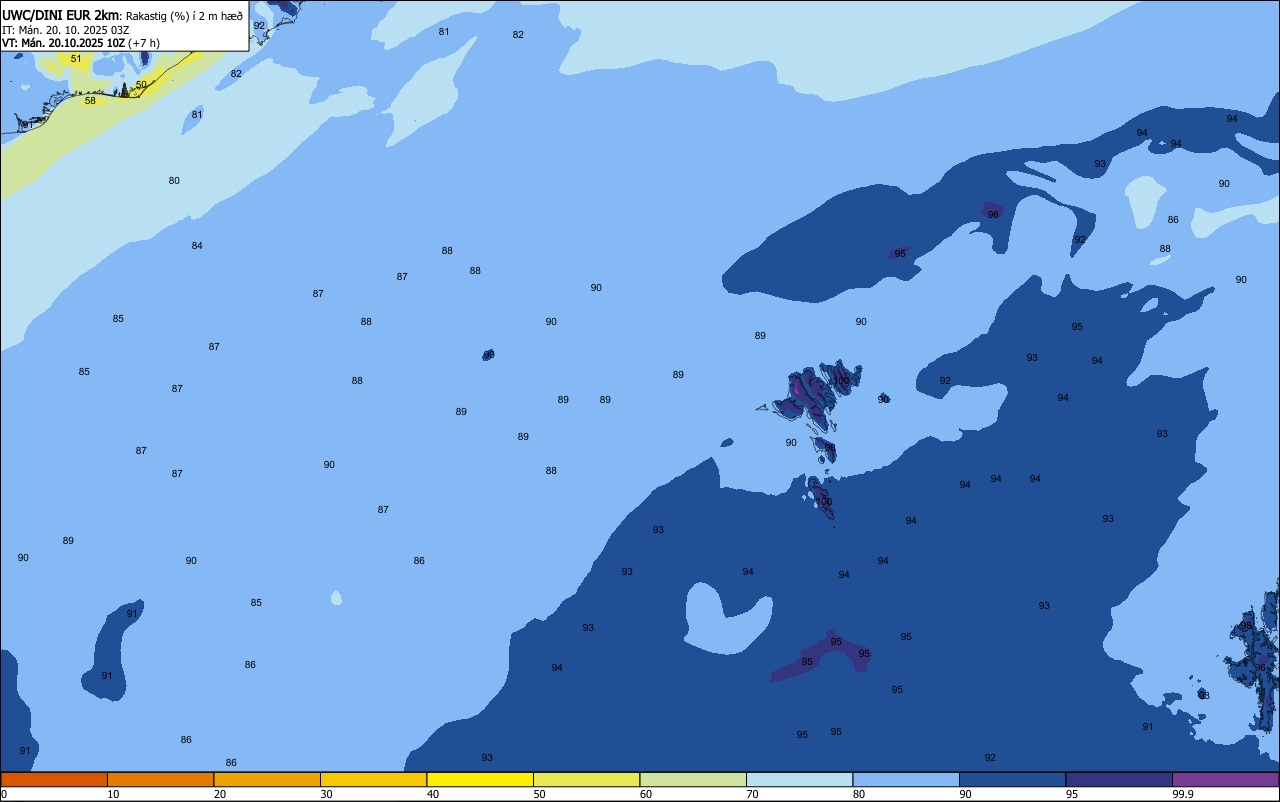Click the 10–20 orange legend segment
1280x802 pixels.
coord(160,779)
